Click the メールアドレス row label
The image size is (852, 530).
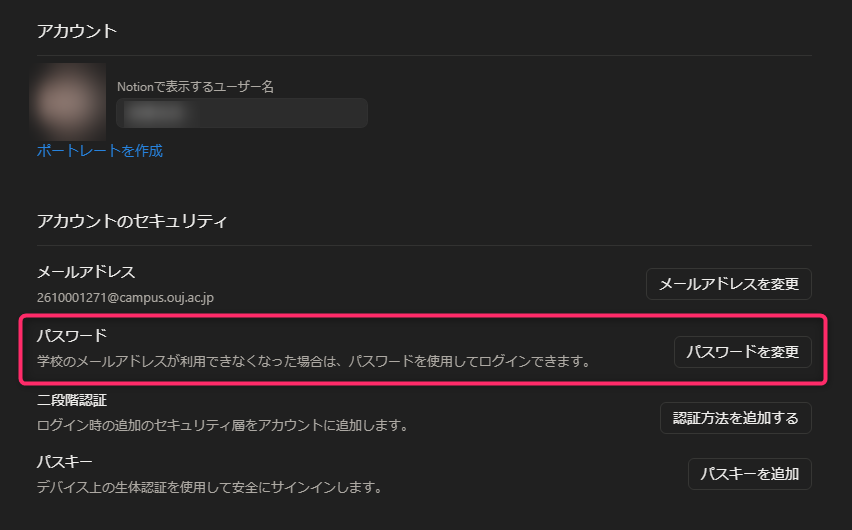(85, 272)
